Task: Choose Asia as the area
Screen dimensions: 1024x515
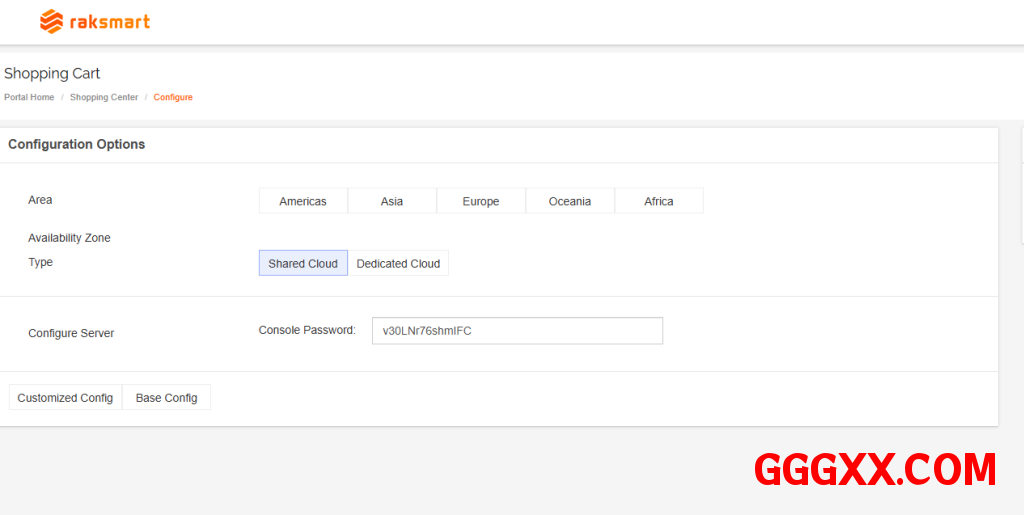Action: (392, 201)
